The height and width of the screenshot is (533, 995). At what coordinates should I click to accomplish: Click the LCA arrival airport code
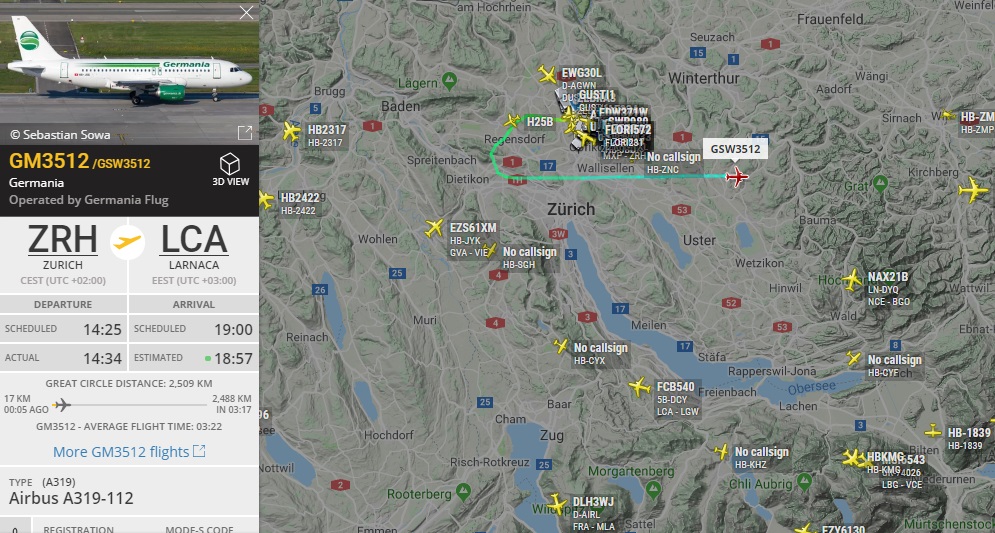(x=194, y=239)
